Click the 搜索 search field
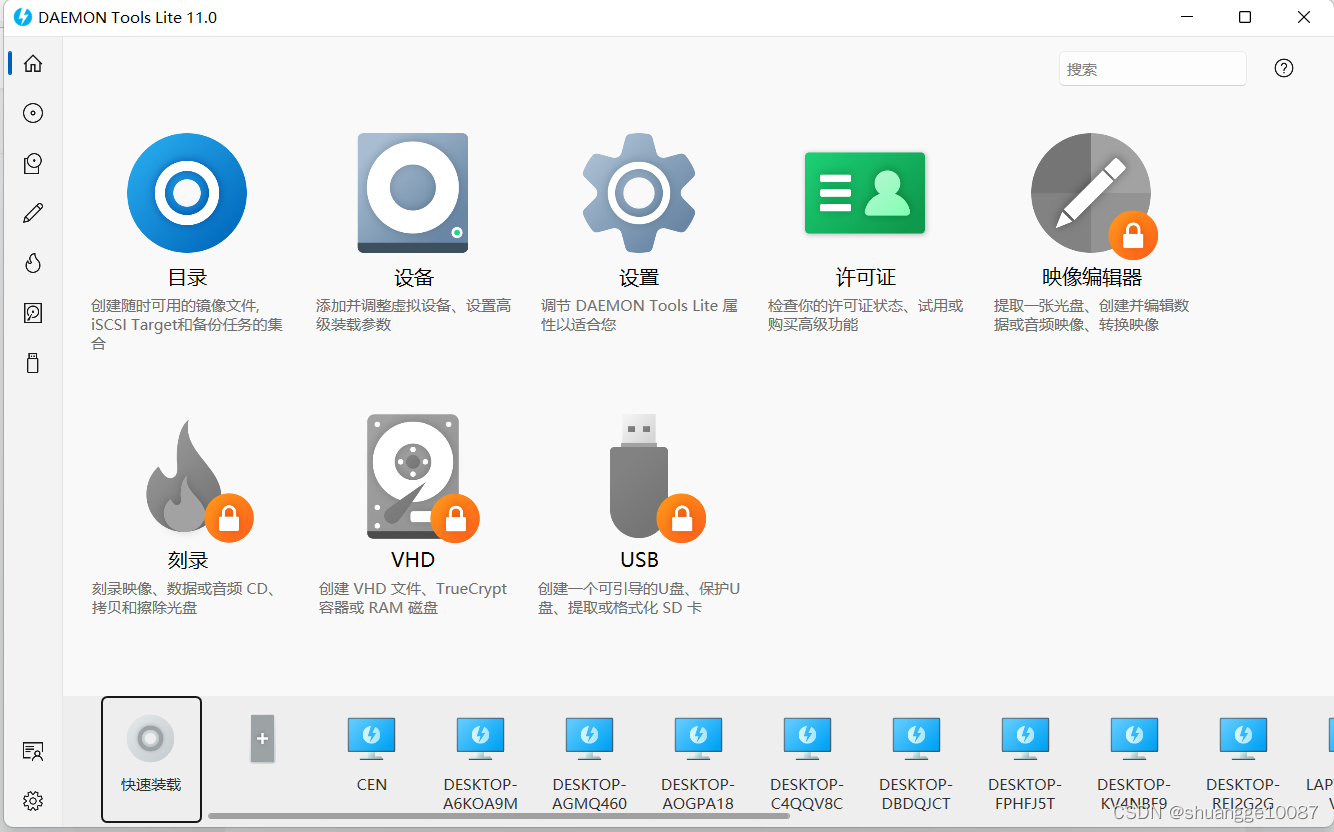The height and width of the screenshot is (832, 1334). [1153, 69]
